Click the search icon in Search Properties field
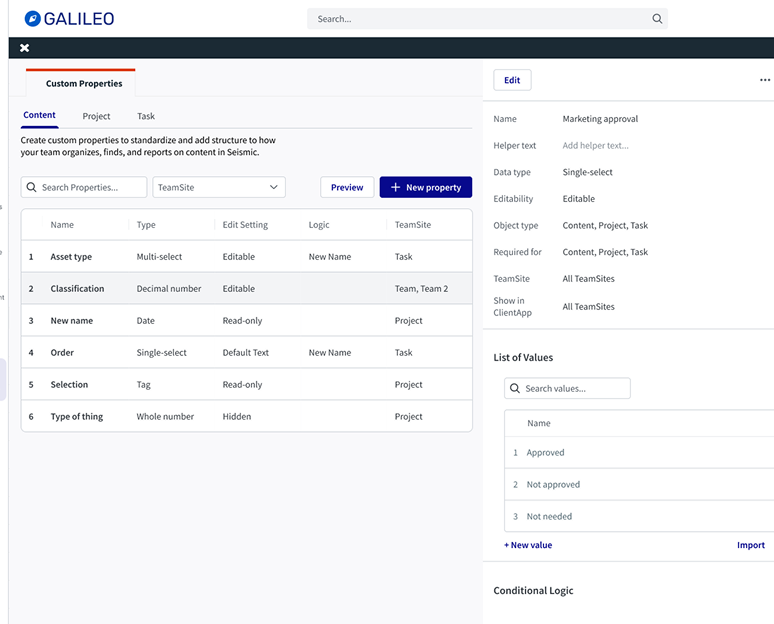The image size is (774, 624). click(x=32, y=187)
